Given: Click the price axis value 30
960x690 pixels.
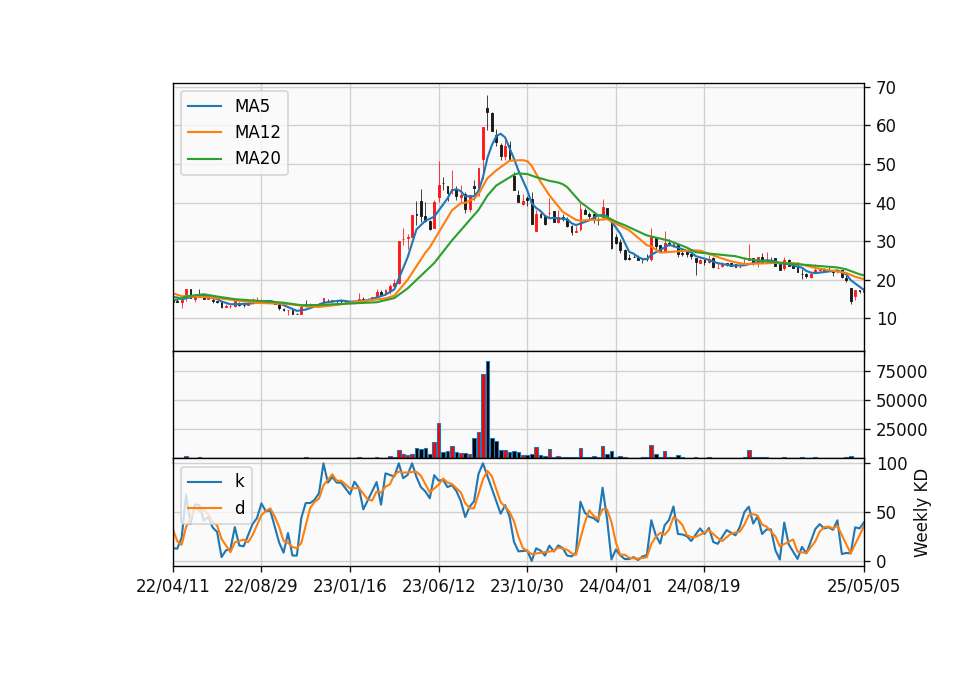Looking at the screenshot, I should (x=886, y=242).
